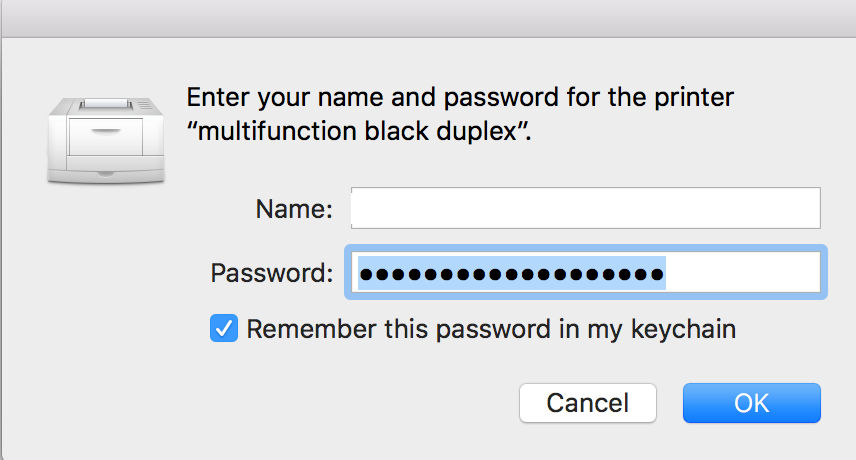Click the "Name:" label
This screenshot has height=460, width=856.
pyautogui.click(x=294, y=210)
